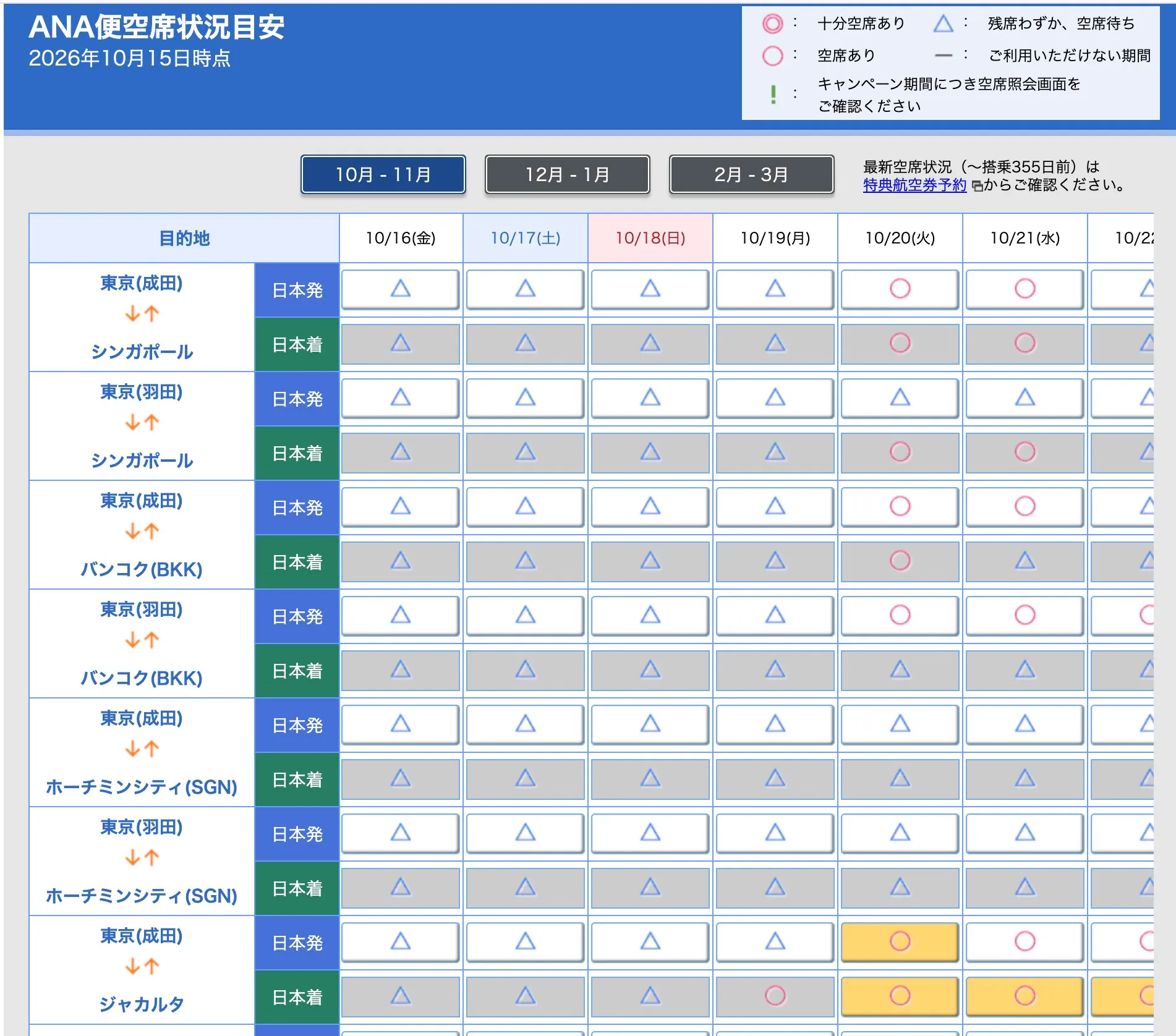Image resolution: width=1176 pixels, height=1036 pixels.
Task: Select the 2月 - 3月 period tab
Action: tap(751, 174)
